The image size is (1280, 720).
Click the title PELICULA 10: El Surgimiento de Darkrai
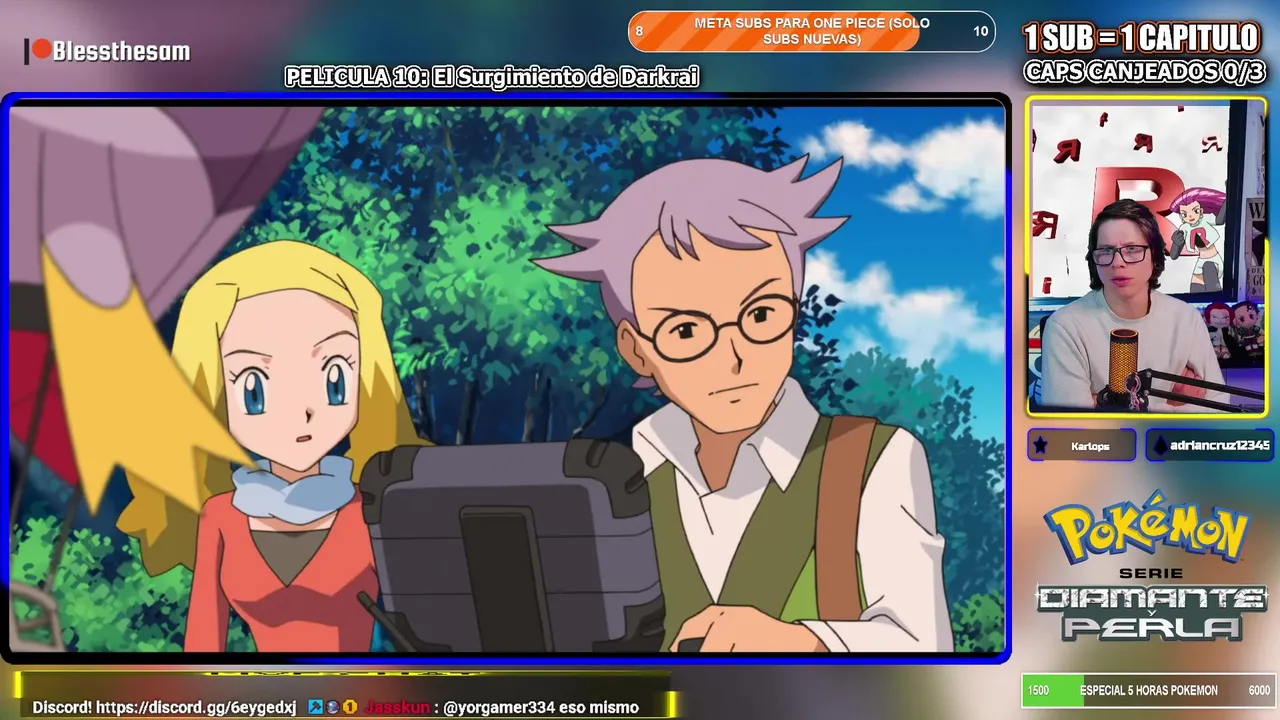[x=492, y=76]
